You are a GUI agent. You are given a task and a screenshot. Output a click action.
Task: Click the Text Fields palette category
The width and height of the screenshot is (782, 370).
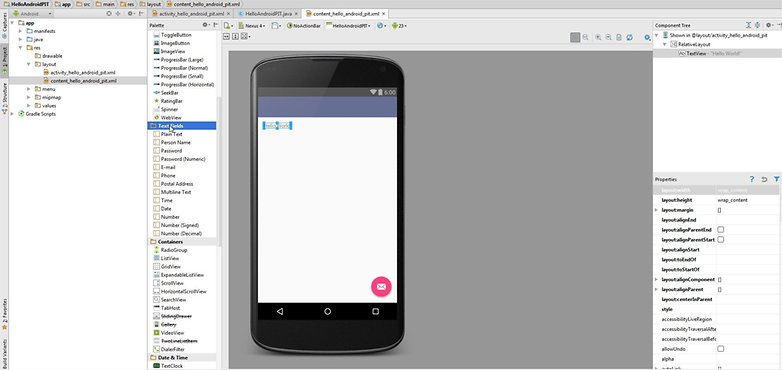coord(182,126)
